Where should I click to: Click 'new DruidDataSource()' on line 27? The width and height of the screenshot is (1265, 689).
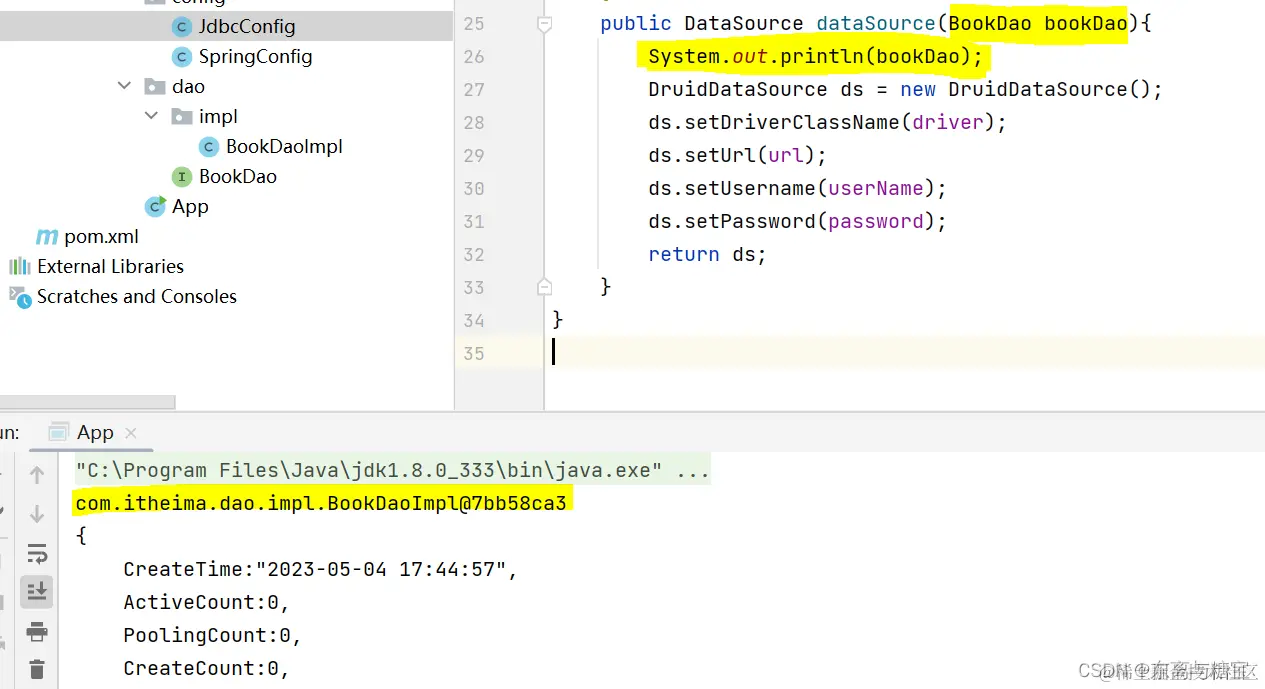point(1026,89)
